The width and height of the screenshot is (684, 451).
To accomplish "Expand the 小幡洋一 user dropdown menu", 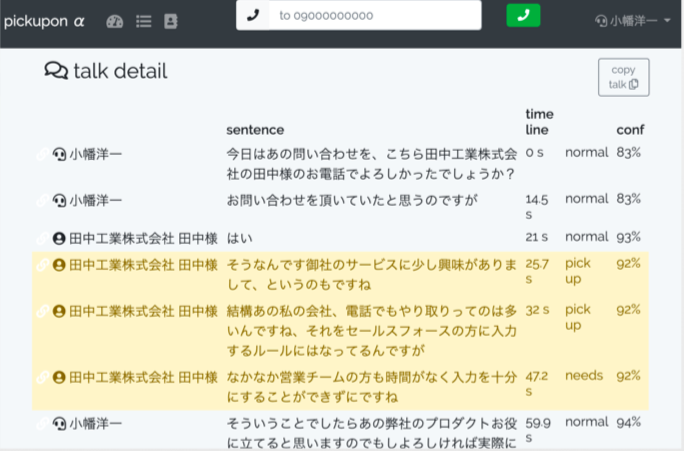I will [x=632, y=20].
